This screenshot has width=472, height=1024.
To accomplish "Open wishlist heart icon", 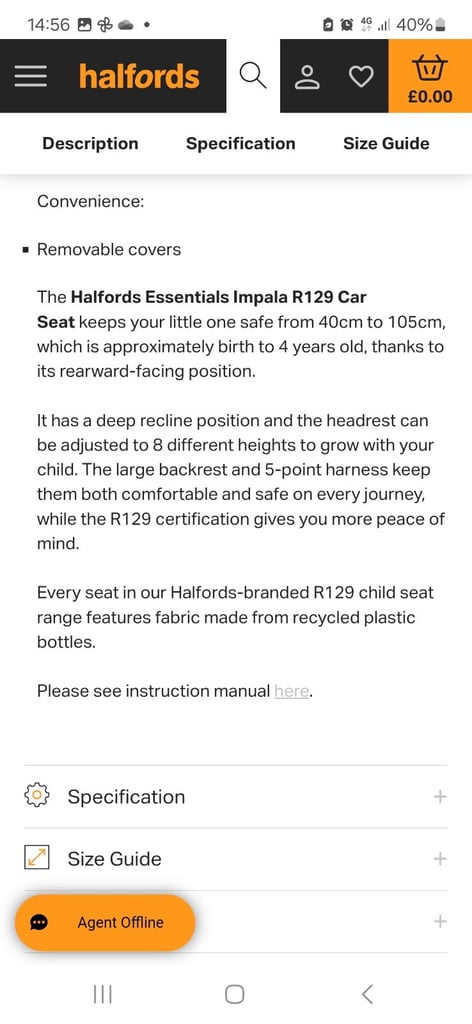I will [x=360, y=77].
